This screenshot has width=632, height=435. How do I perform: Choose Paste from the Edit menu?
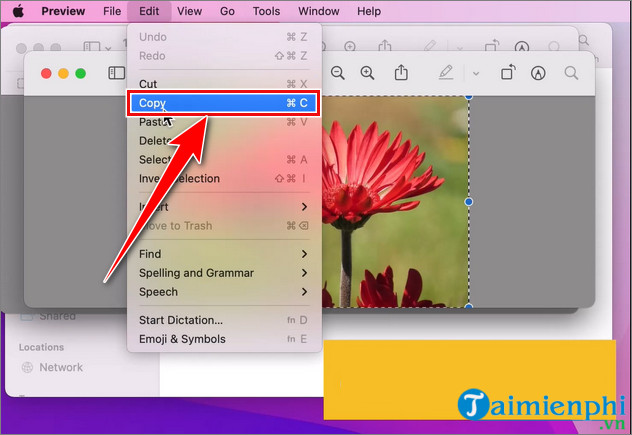[x=224, y=122]
